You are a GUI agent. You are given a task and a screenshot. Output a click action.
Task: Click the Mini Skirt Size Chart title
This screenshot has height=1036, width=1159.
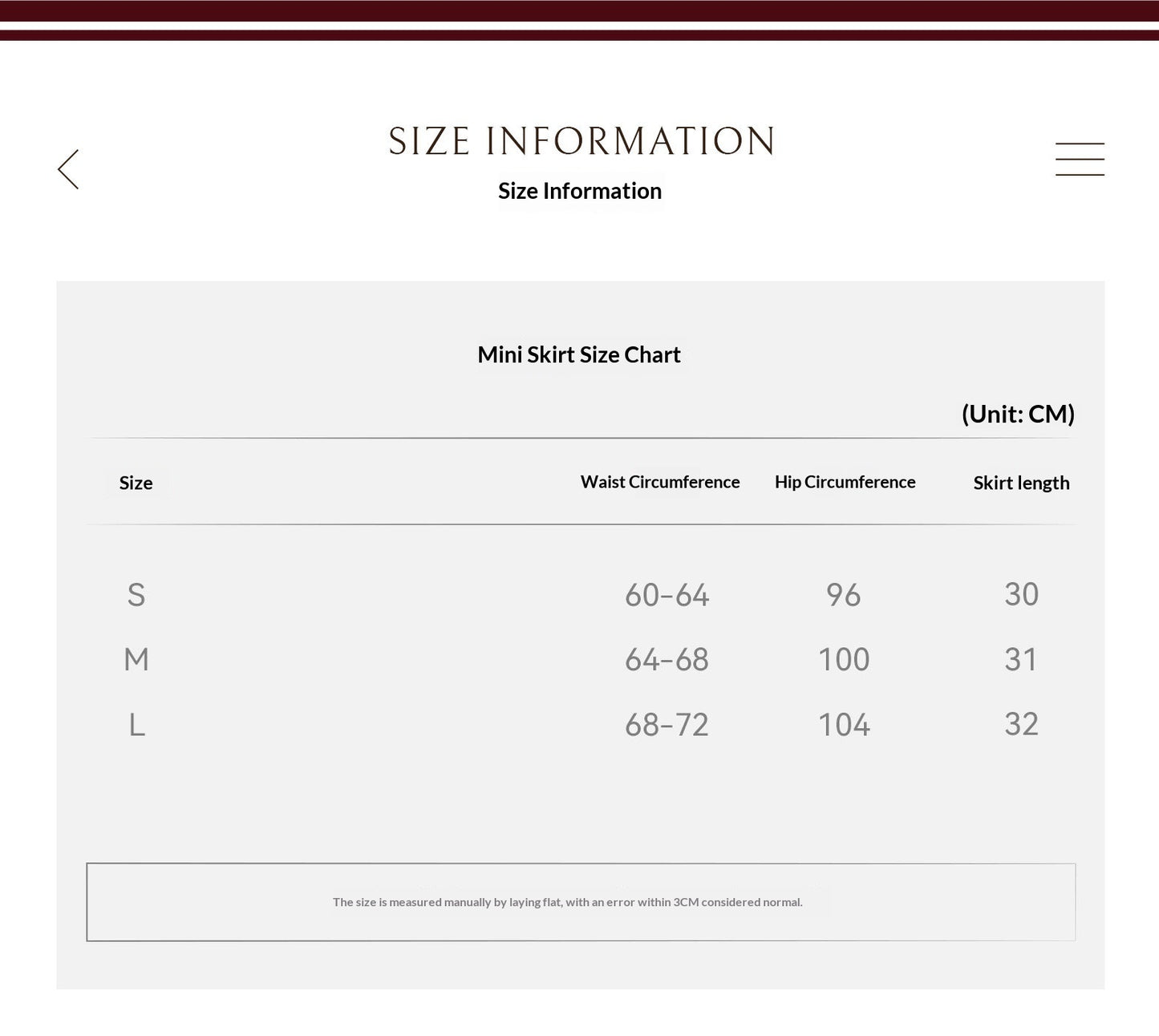pos(579,354)
